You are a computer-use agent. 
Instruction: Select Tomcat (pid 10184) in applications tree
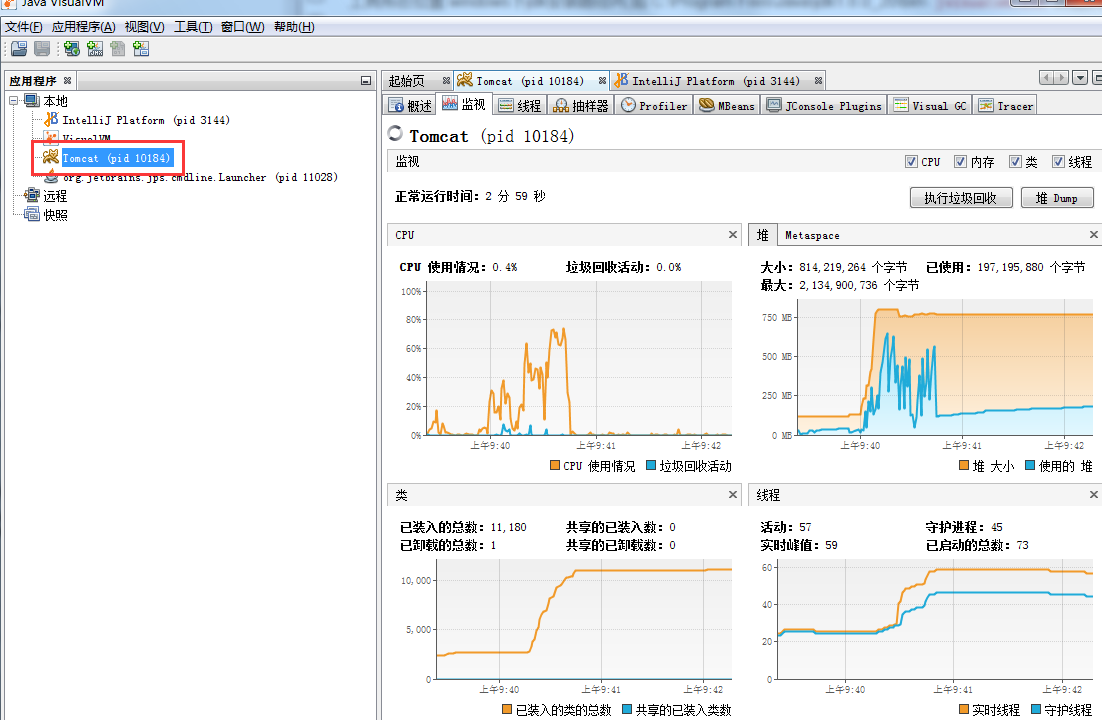[x=117, y=158]
